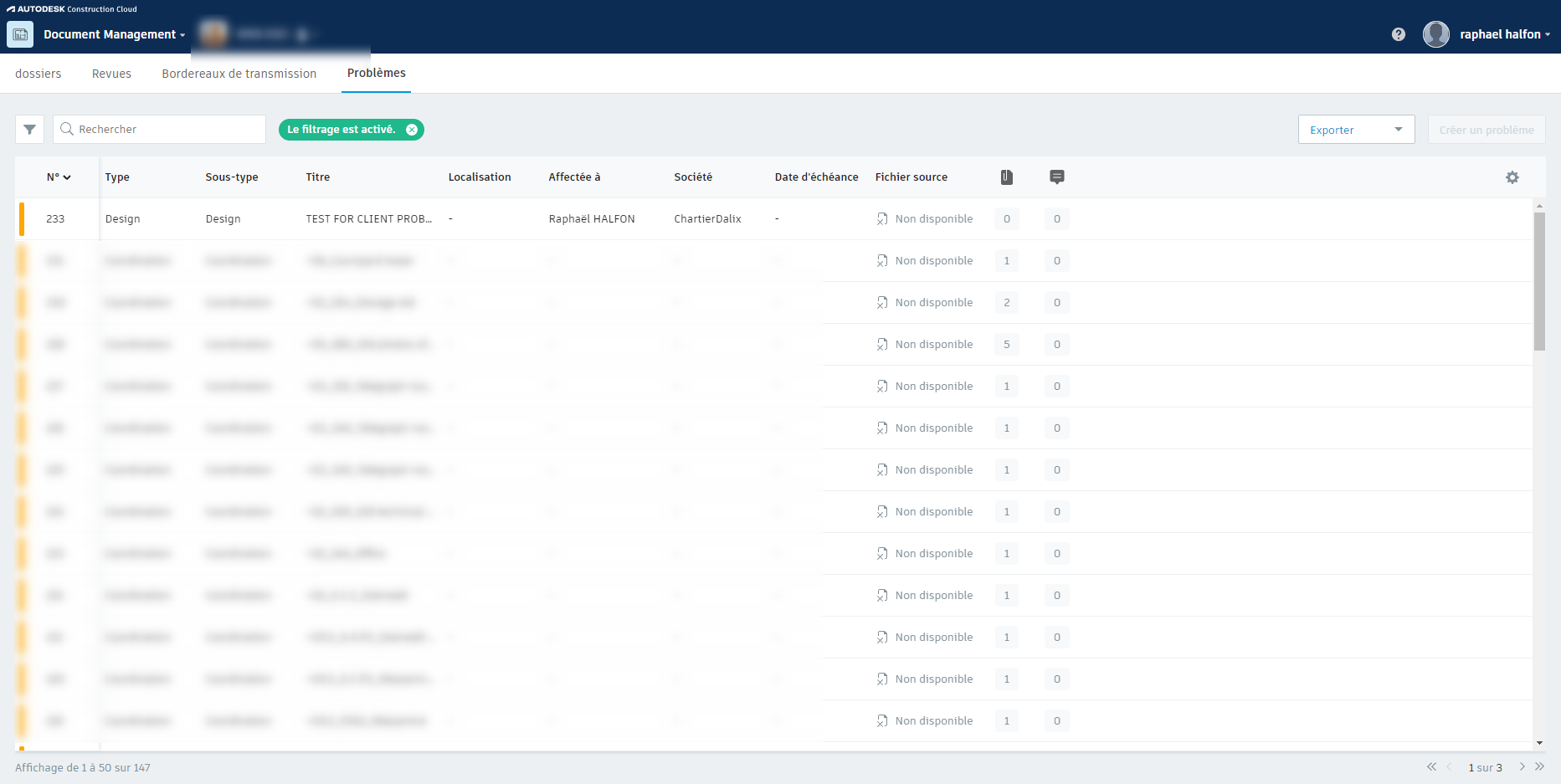The width and height of the screenshot is (1561, 784).
Task: Click the attachment count badge showing 5
Action: (1006, 344)
